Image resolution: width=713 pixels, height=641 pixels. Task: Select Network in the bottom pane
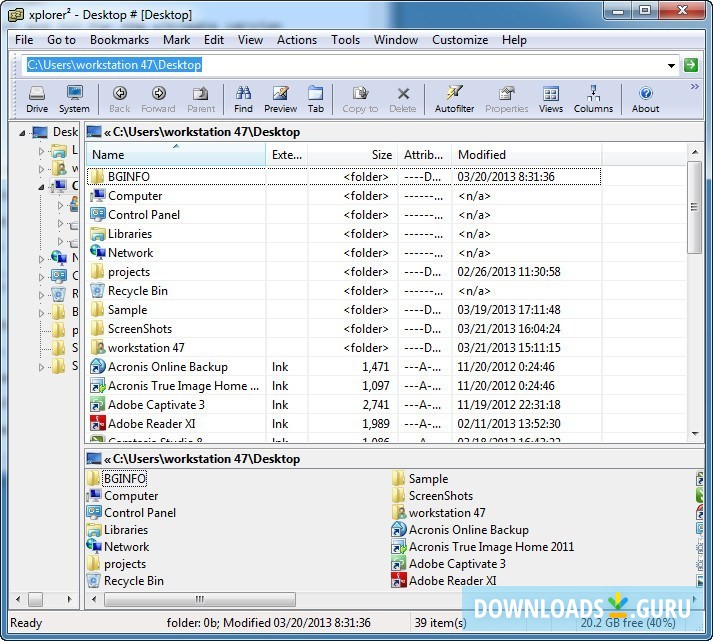tap(118, 547)
